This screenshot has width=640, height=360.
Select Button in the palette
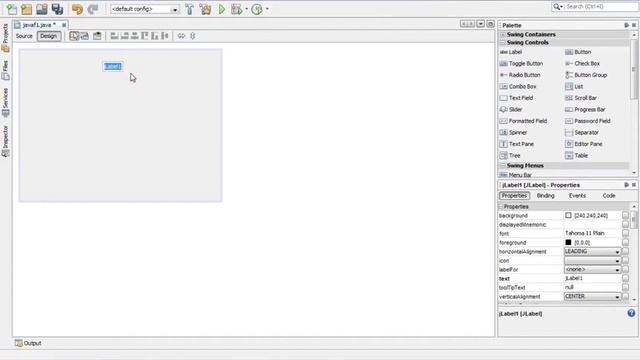[578, 52]
